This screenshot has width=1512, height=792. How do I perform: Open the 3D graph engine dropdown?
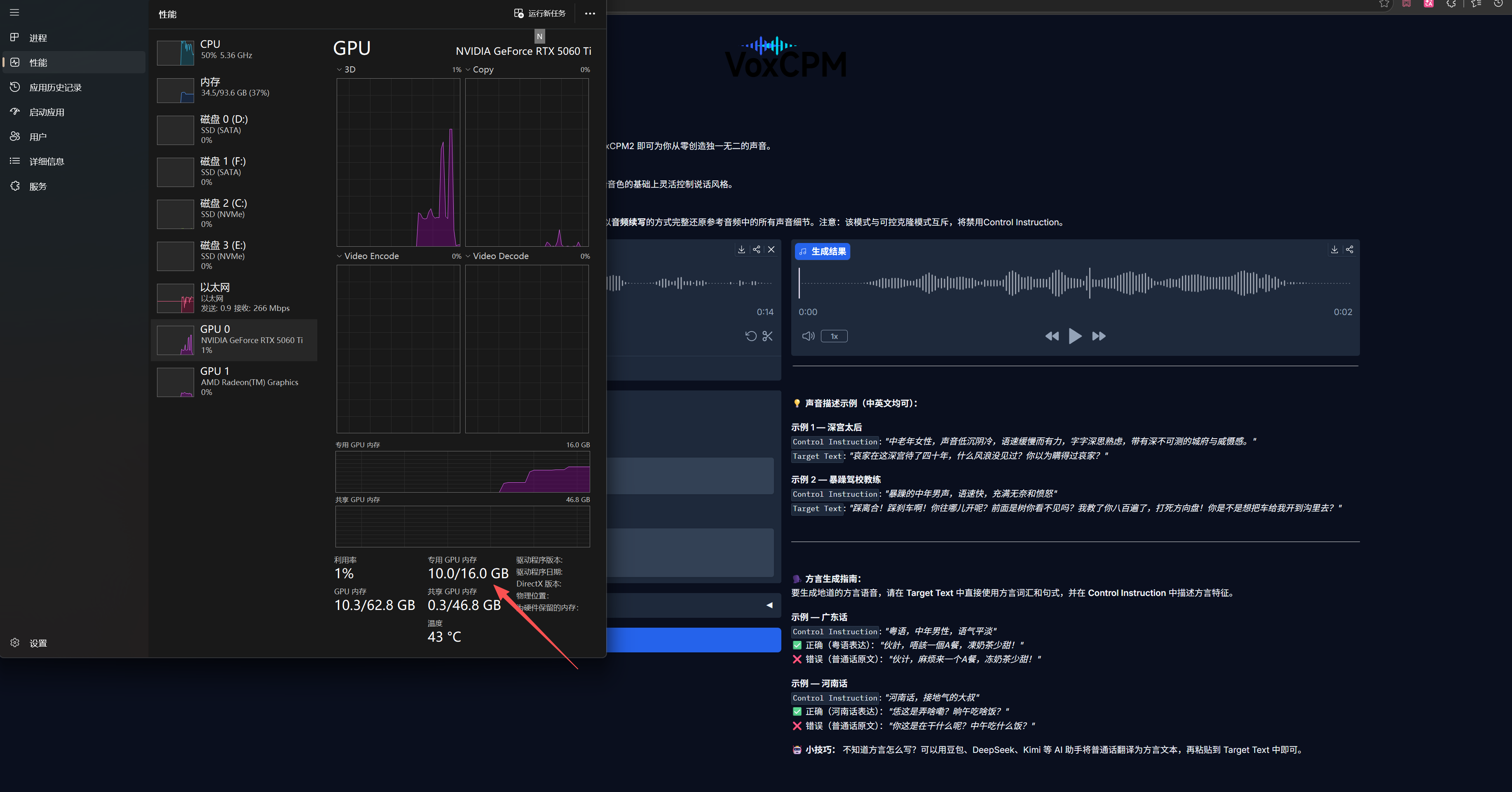click(346, 69)
